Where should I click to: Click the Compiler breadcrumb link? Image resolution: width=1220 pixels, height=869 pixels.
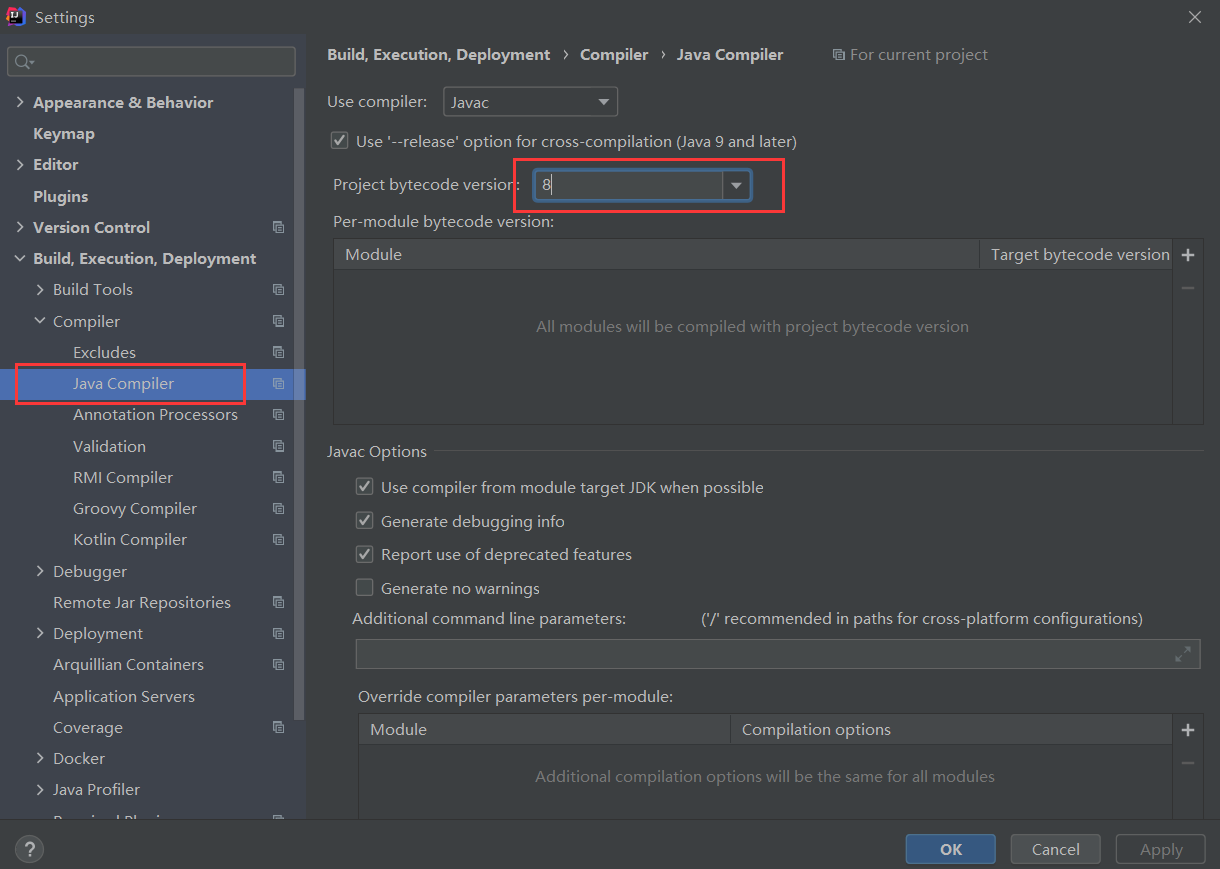point(614,55)
